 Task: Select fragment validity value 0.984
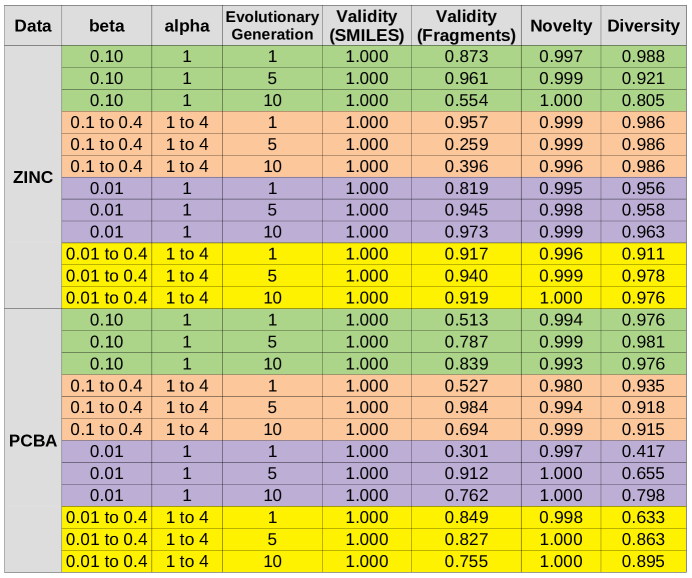(466, 408)
